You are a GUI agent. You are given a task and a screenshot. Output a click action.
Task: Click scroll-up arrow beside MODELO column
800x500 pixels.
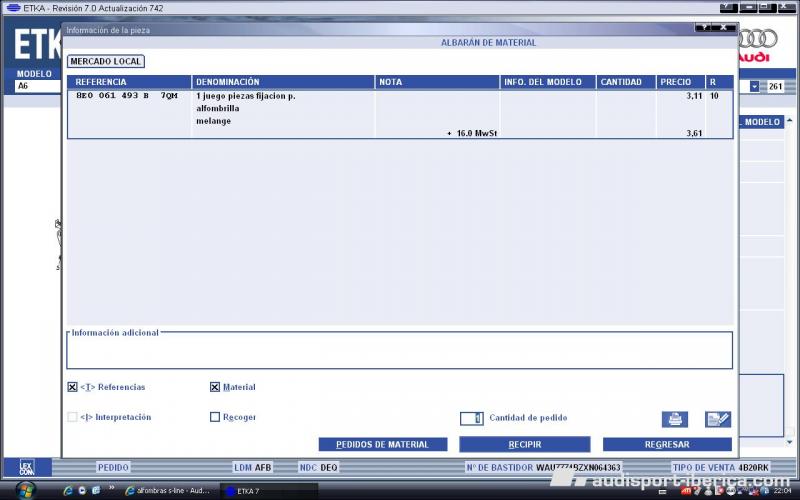point(790,121)
